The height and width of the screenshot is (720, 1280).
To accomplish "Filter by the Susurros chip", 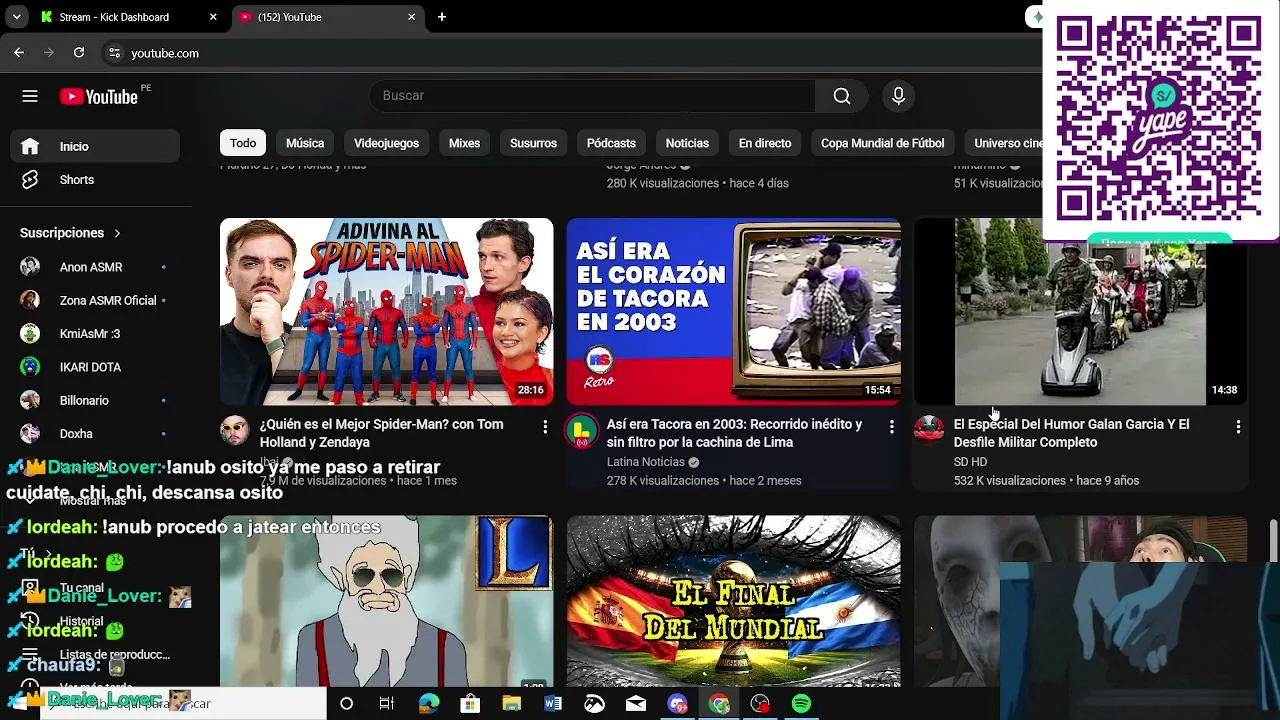I will coord(533,143).
